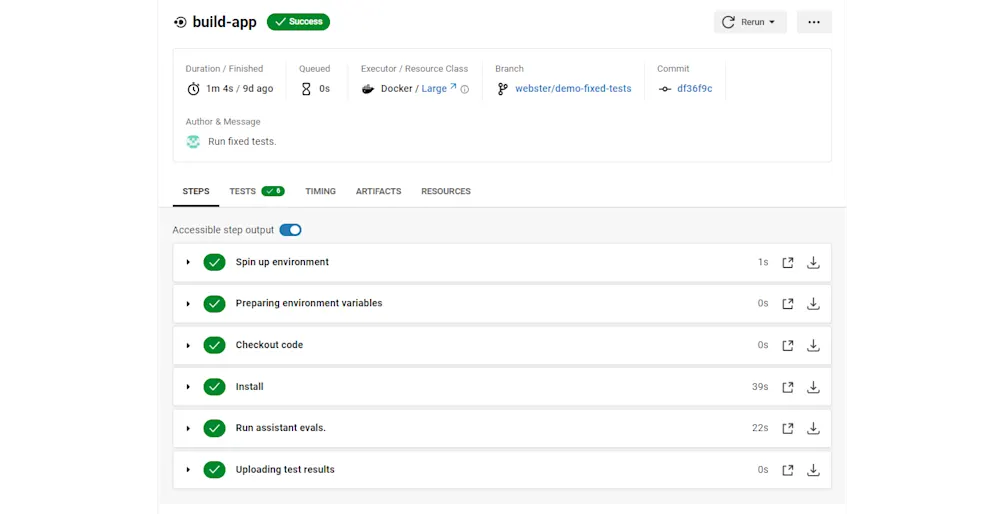This screenshot has height=514, width=1003.
Task: Click the build-app job title
Action: 225,22
